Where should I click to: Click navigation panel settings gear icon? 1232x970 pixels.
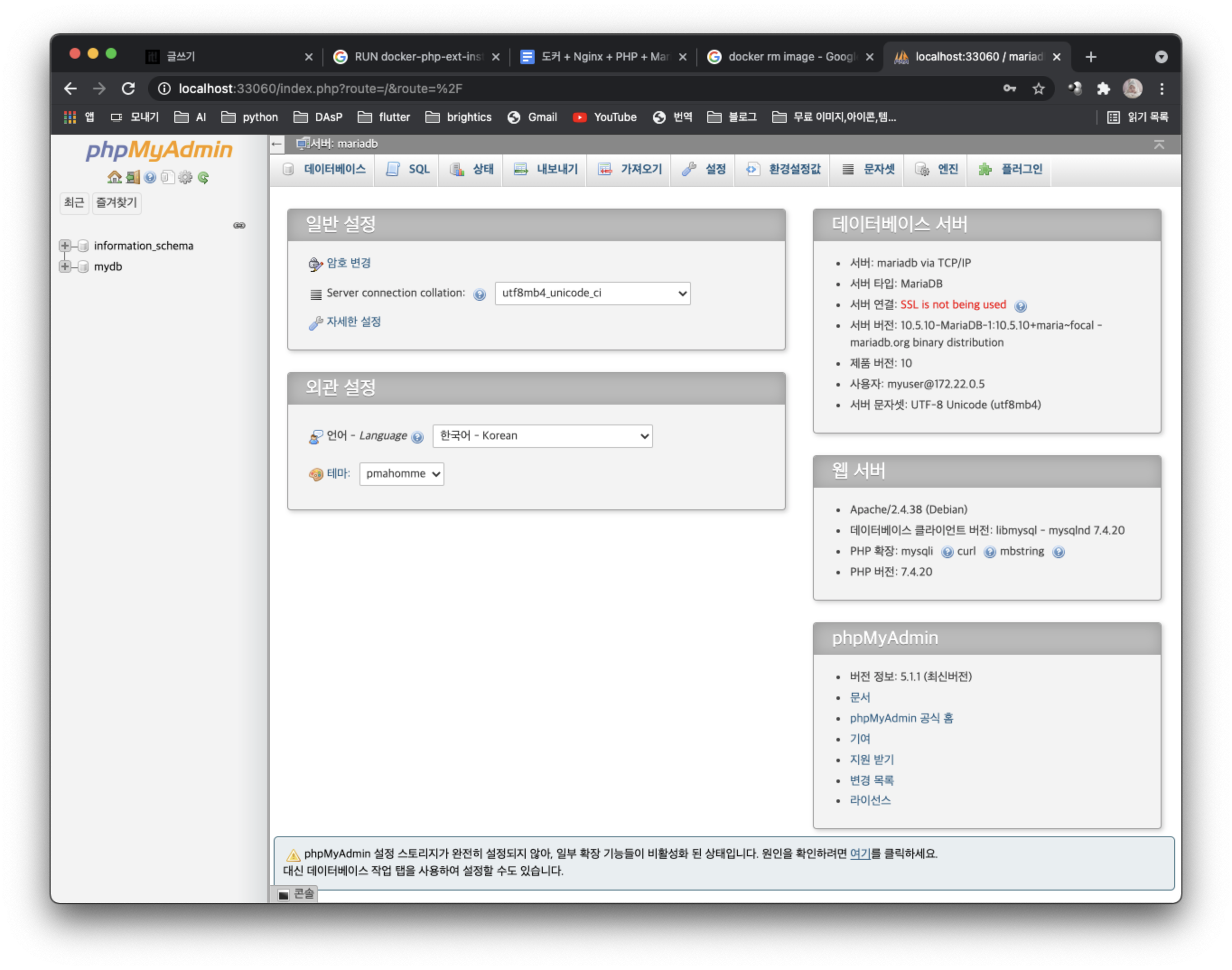pos(185,177)
